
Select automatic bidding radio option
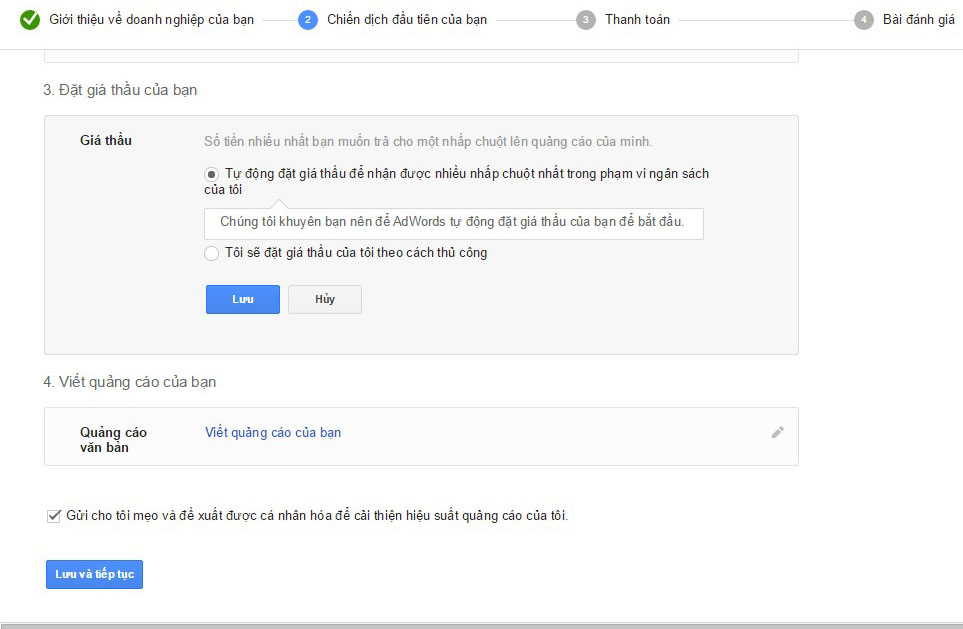pos(211,174)
